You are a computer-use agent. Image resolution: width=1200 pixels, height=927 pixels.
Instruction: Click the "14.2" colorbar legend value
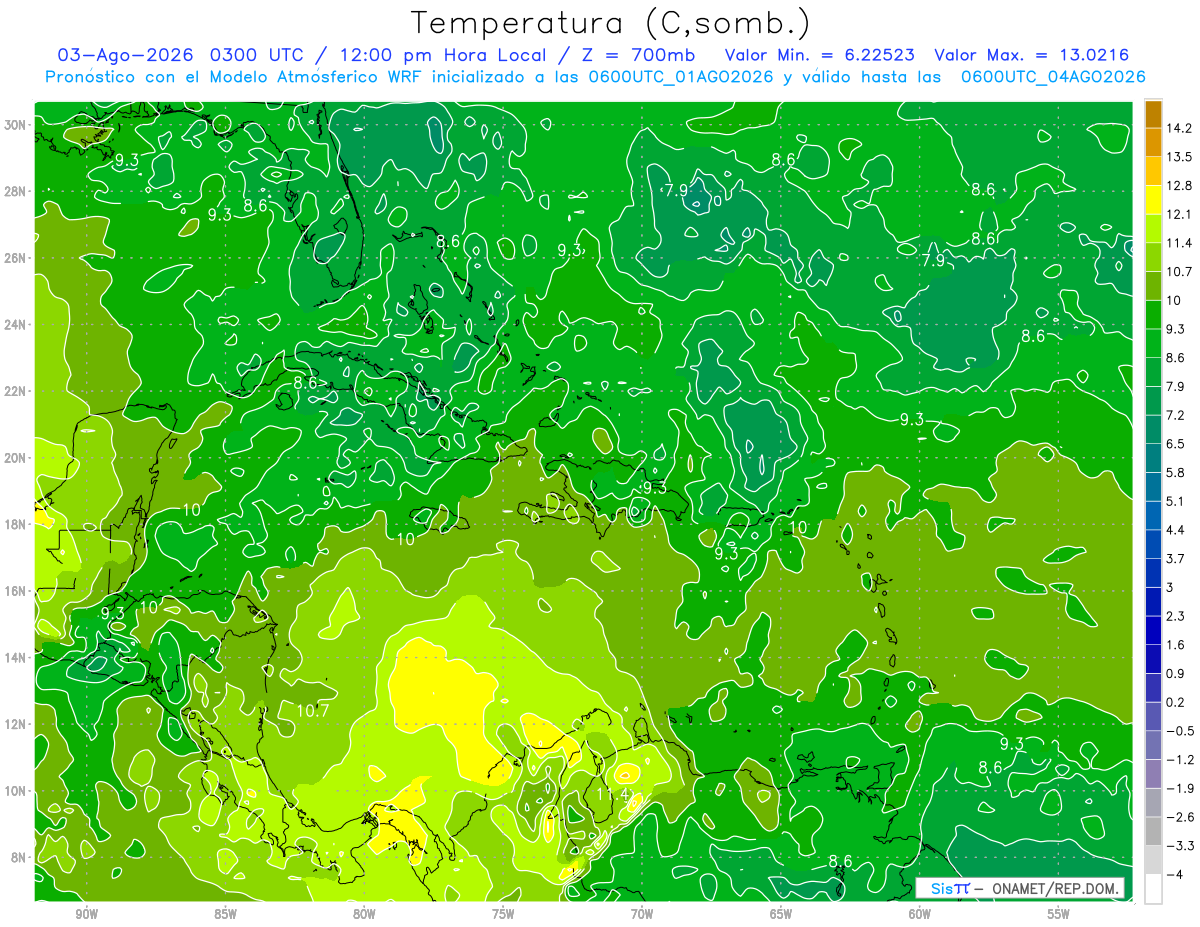[x=1179, y=128]
